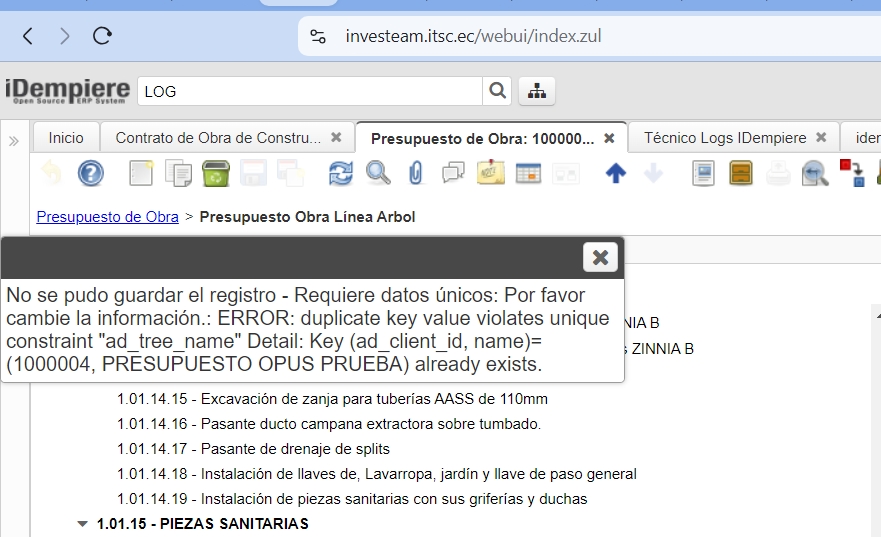
Task: Open the Técnico Logs IDempiere tab
Action: coord(724,138)
